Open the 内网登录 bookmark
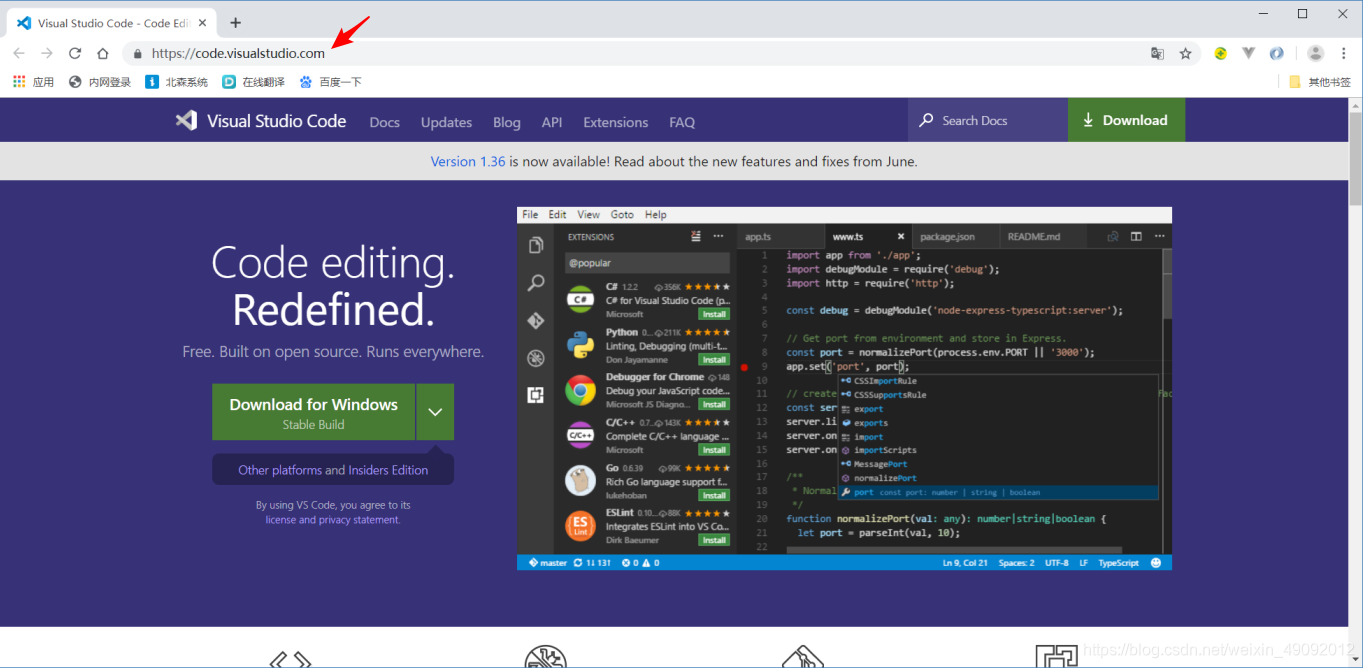 (x=100, y=82)
